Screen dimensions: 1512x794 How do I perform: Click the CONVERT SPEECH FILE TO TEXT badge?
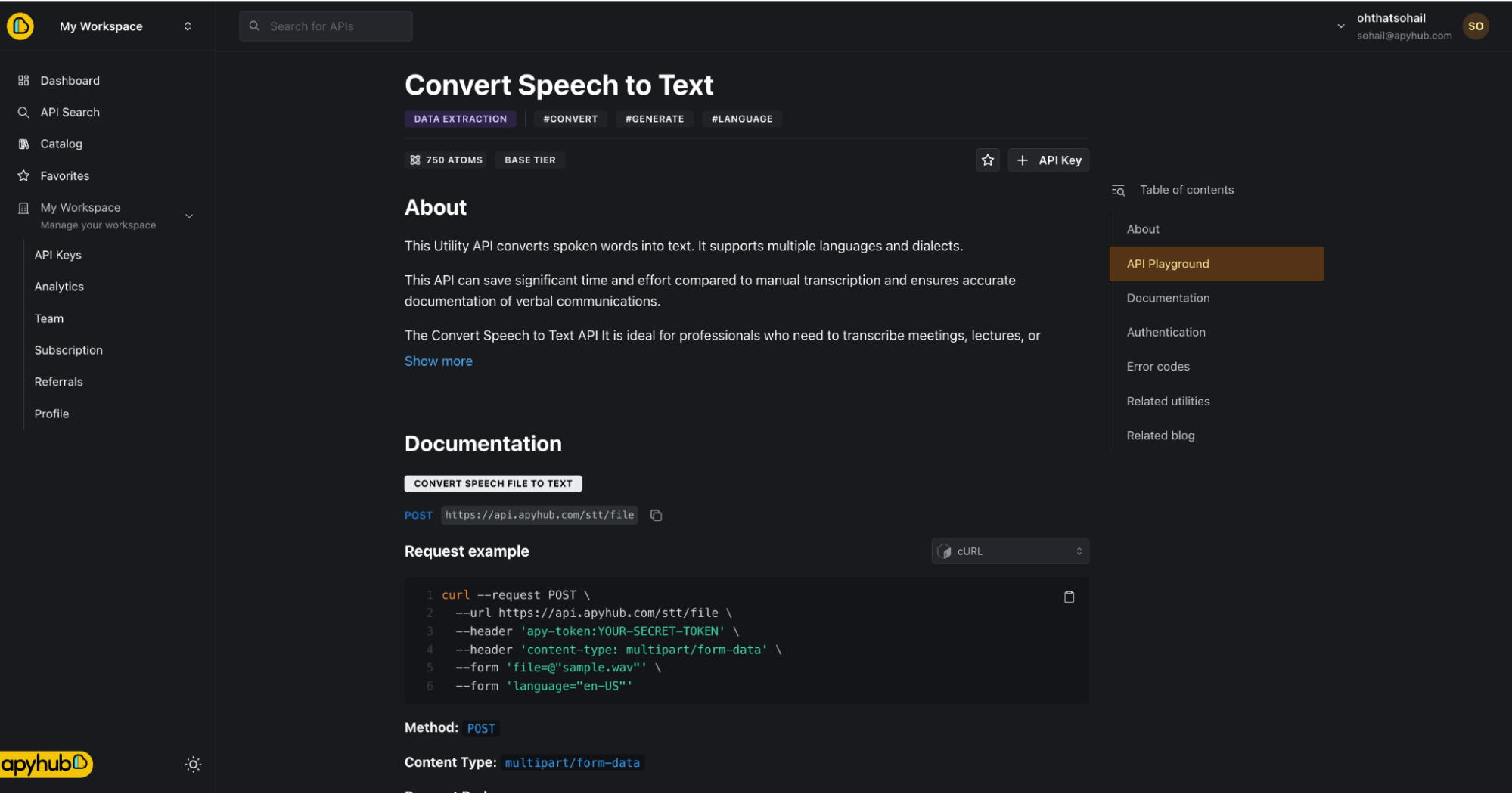[x=493, y=484]
